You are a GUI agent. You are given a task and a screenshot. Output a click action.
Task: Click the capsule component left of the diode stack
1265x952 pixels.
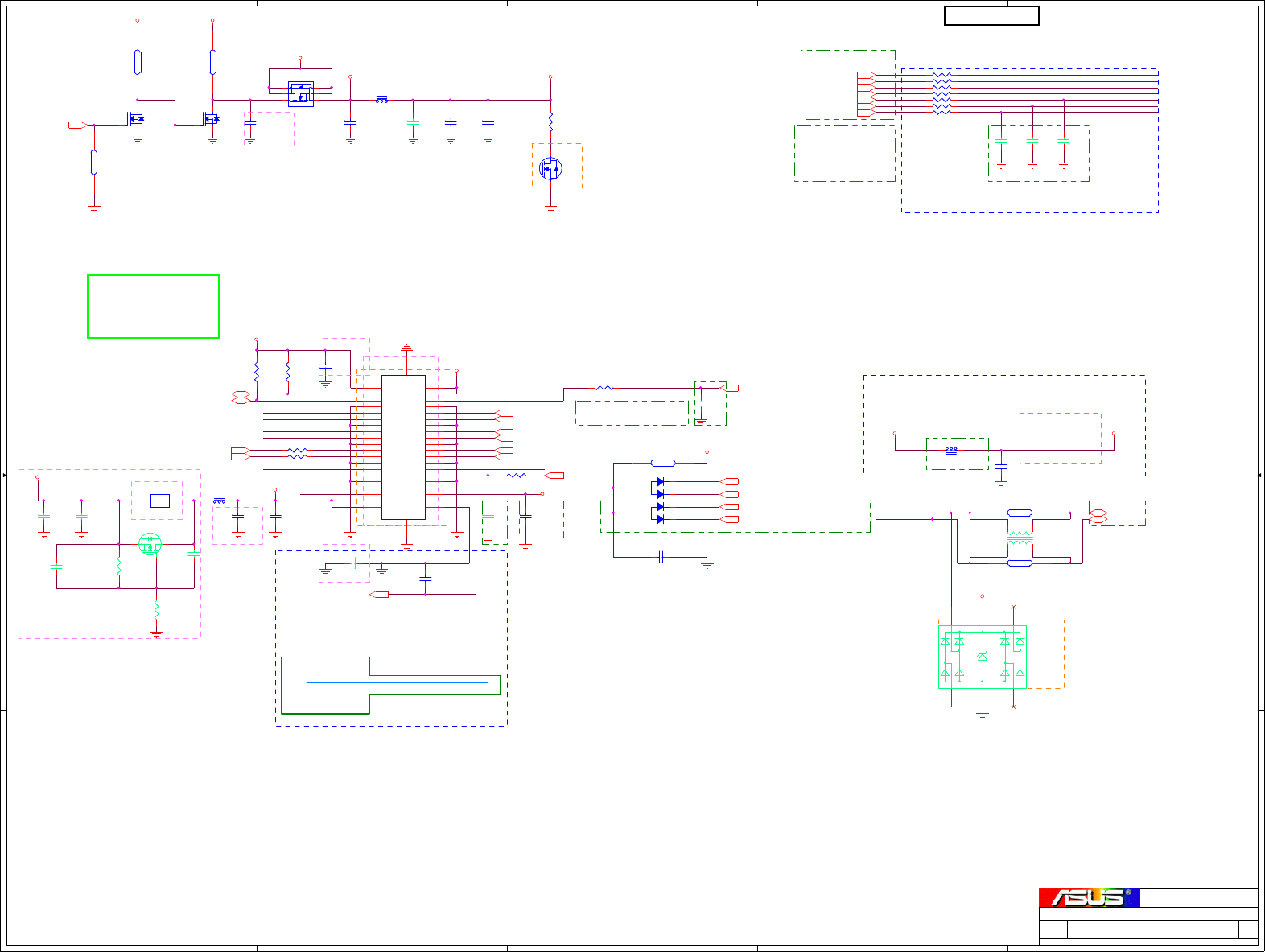pos(663,463)
